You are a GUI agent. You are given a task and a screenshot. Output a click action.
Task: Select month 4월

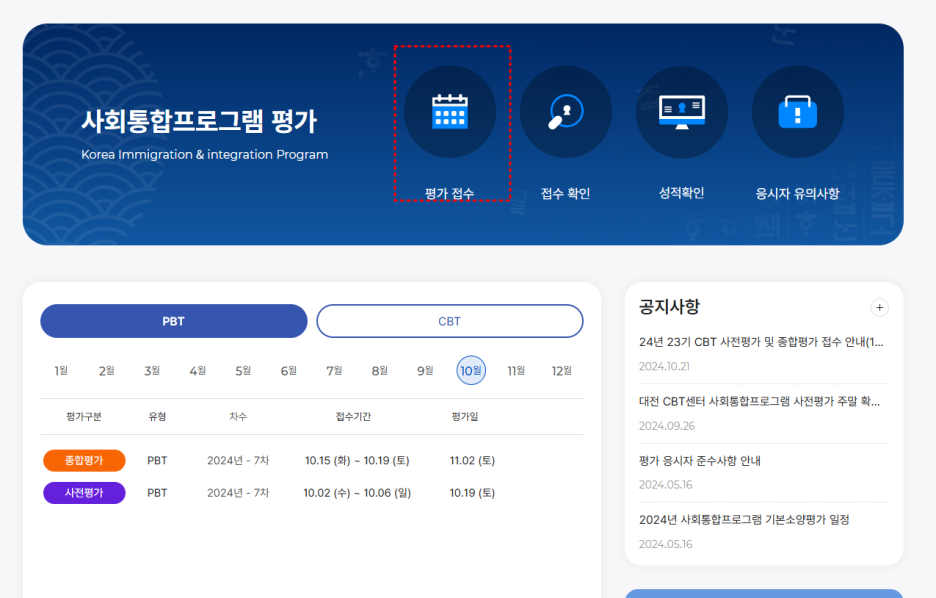198,371
